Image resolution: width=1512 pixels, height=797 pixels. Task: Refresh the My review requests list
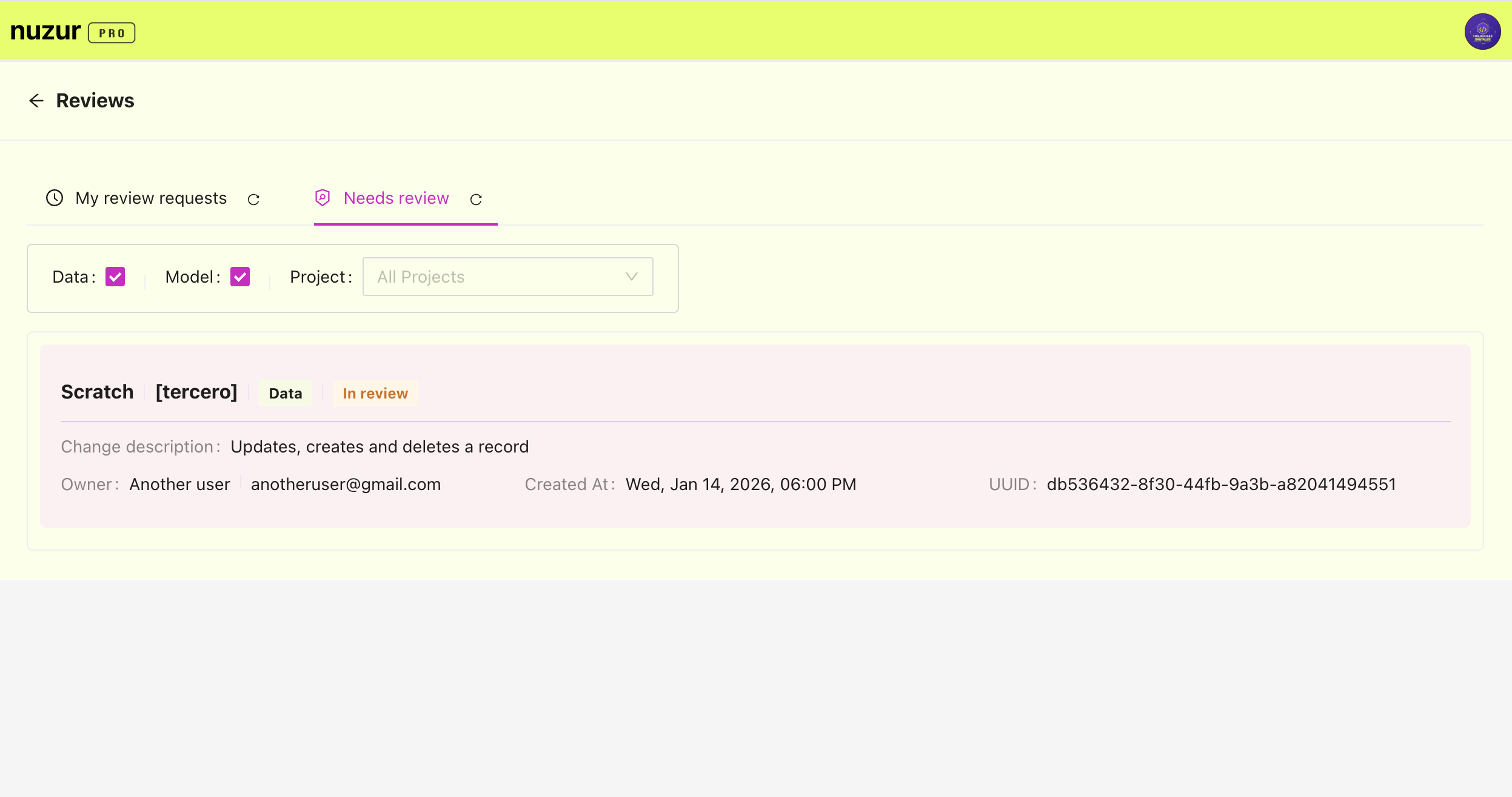pyautogui.click(x=253, y=200)
